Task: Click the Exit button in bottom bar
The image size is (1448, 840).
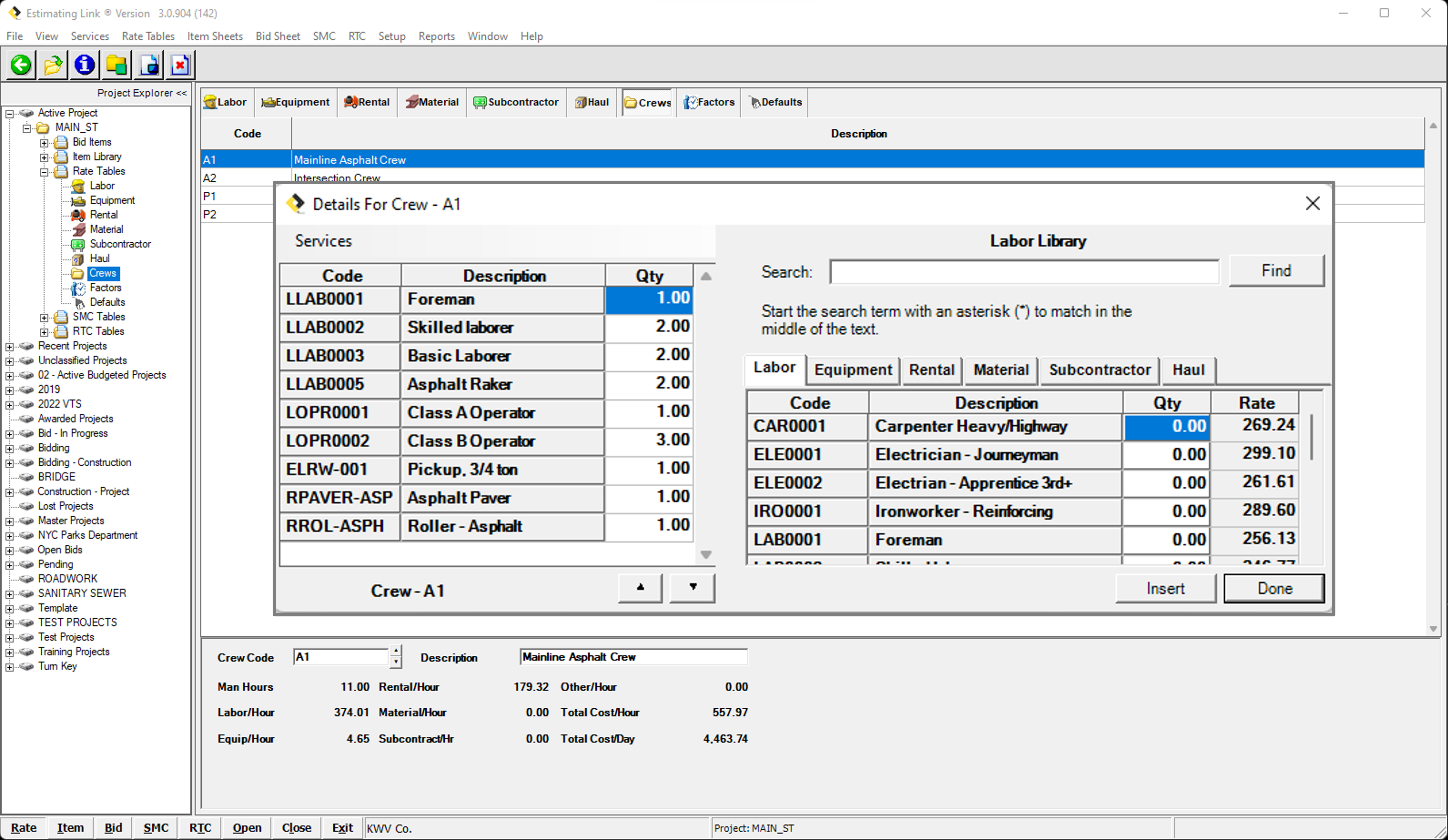Action: coord(342,827)
